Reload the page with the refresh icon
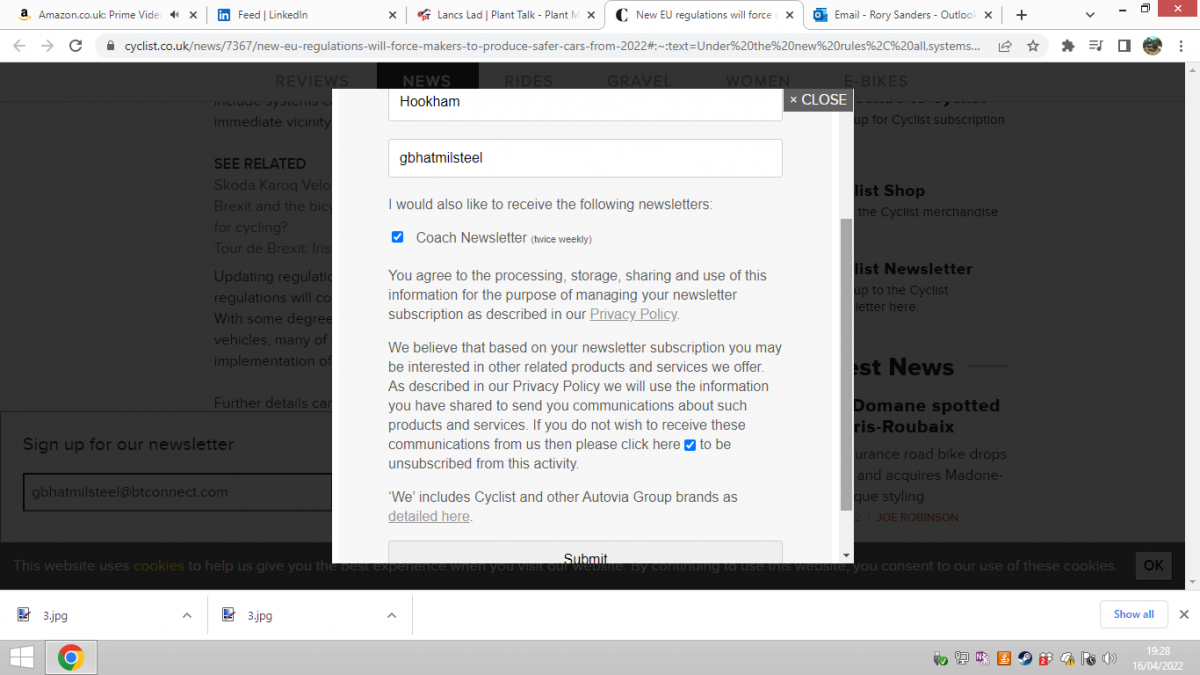 (x=75, y=46)
